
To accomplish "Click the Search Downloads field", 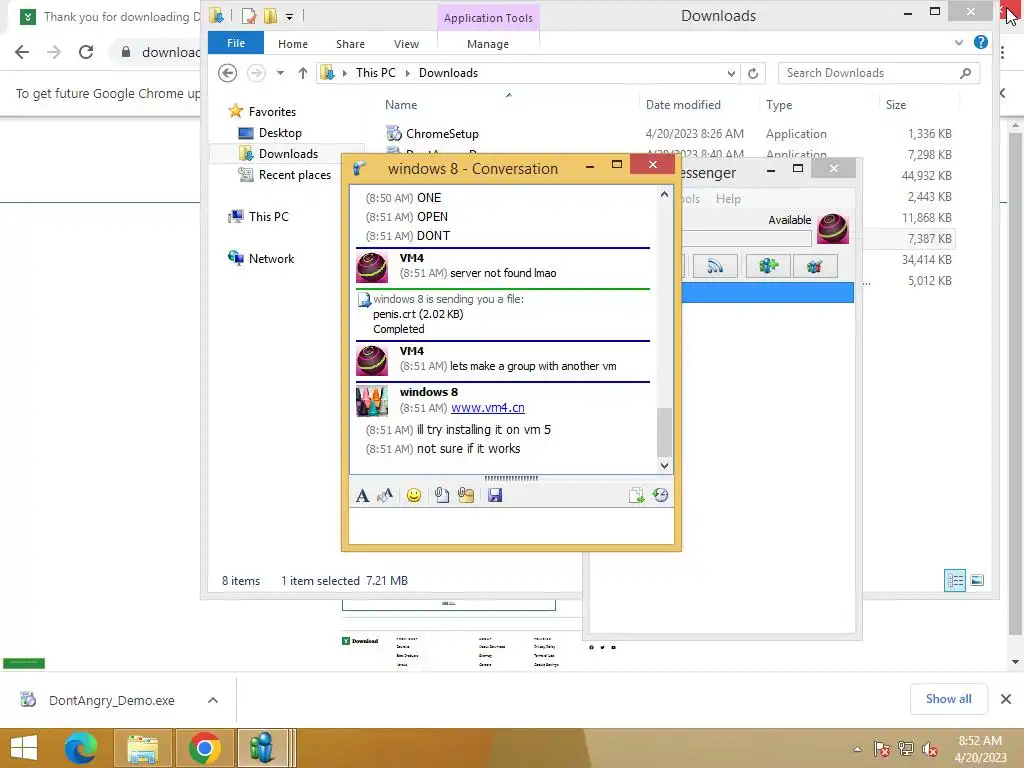I will point(878,73).
